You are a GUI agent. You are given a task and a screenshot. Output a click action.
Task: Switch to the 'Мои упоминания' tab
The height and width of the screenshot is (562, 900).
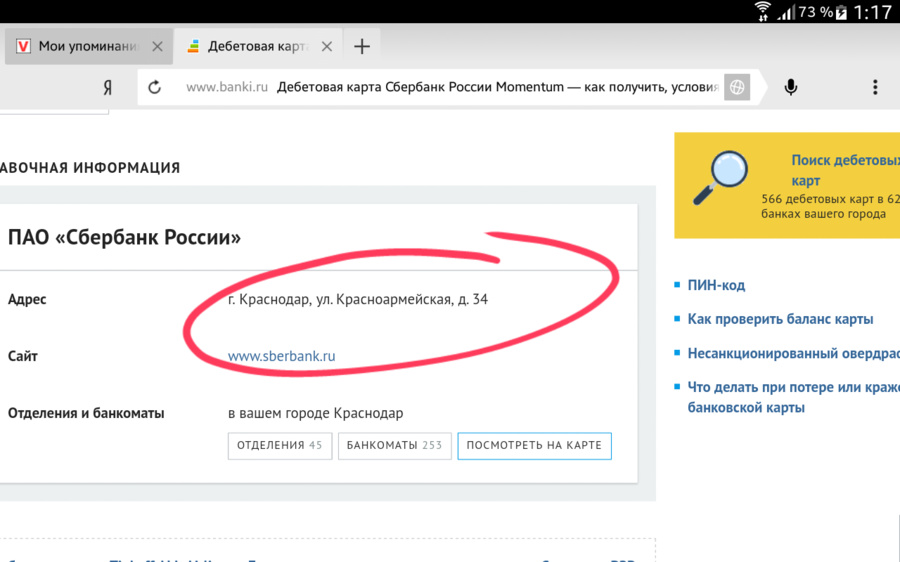(x=89, y=46)
